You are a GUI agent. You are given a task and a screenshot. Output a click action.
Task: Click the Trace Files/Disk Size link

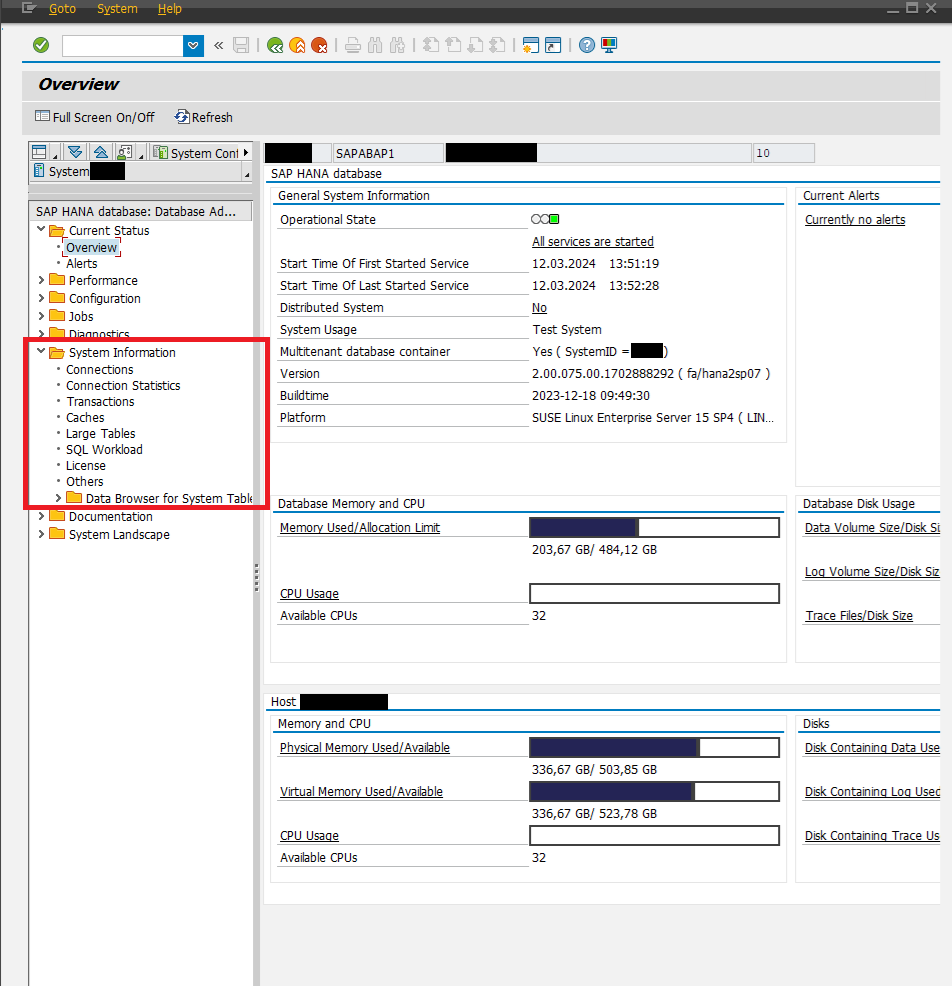[859, 616]
